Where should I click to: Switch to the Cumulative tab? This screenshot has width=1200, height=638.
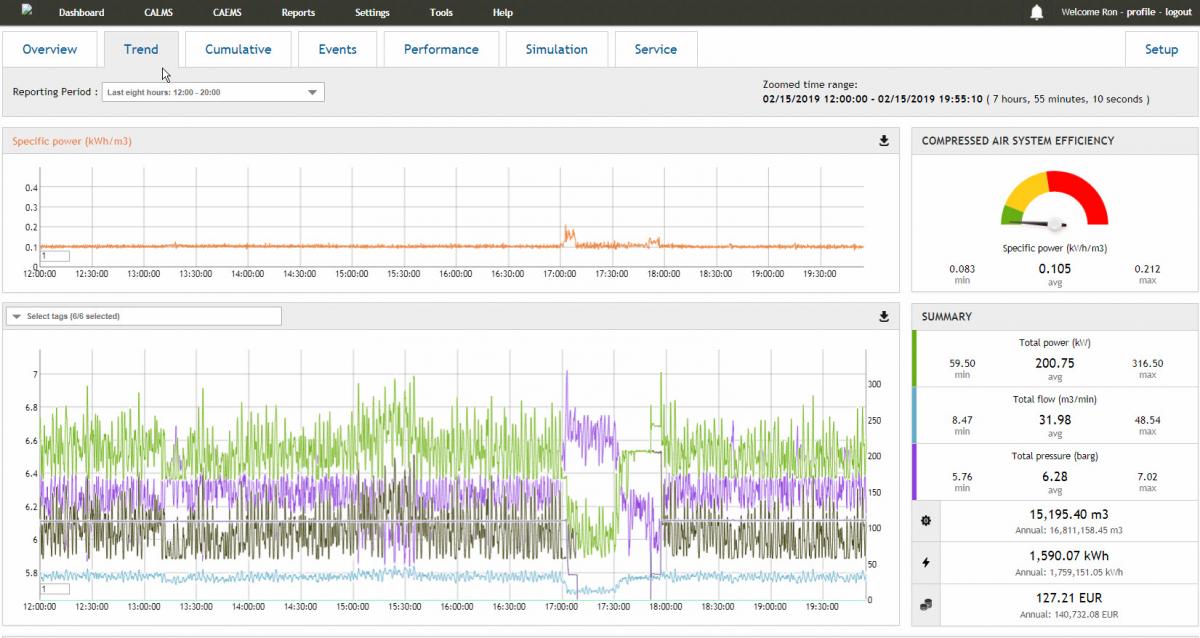coord(238,49)
